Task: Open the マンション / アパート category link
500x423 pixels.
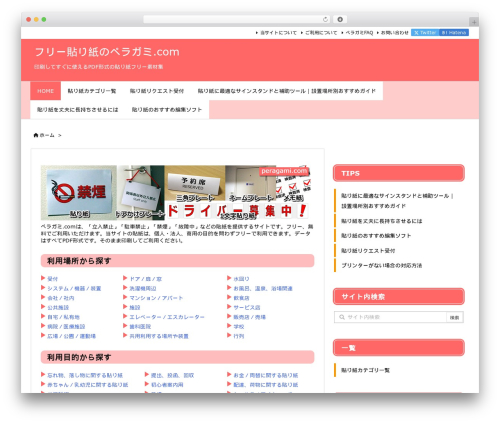Action: (x=156, y=298)
